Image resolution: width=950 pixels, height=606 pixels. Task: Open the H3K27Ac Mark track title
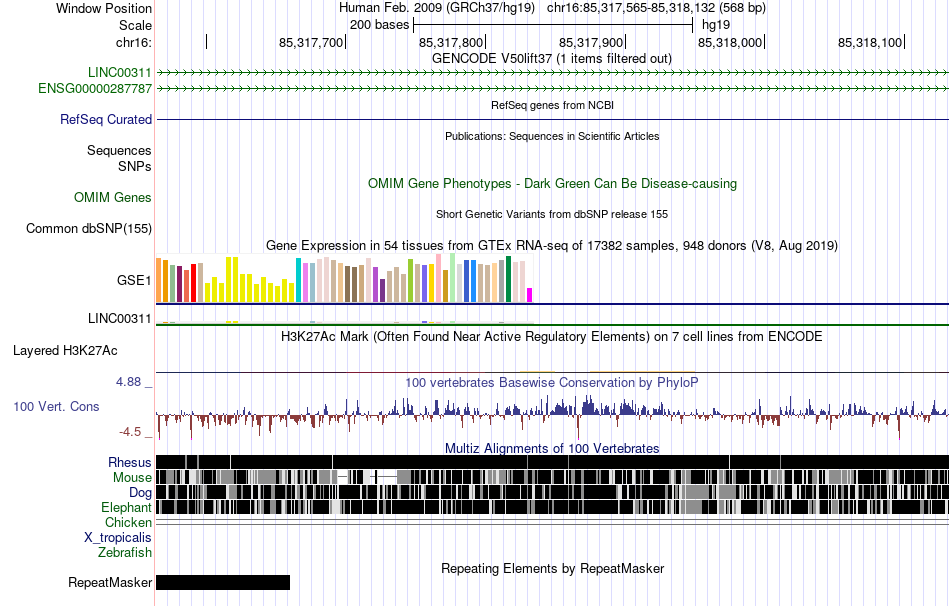(x=552, y=336)
